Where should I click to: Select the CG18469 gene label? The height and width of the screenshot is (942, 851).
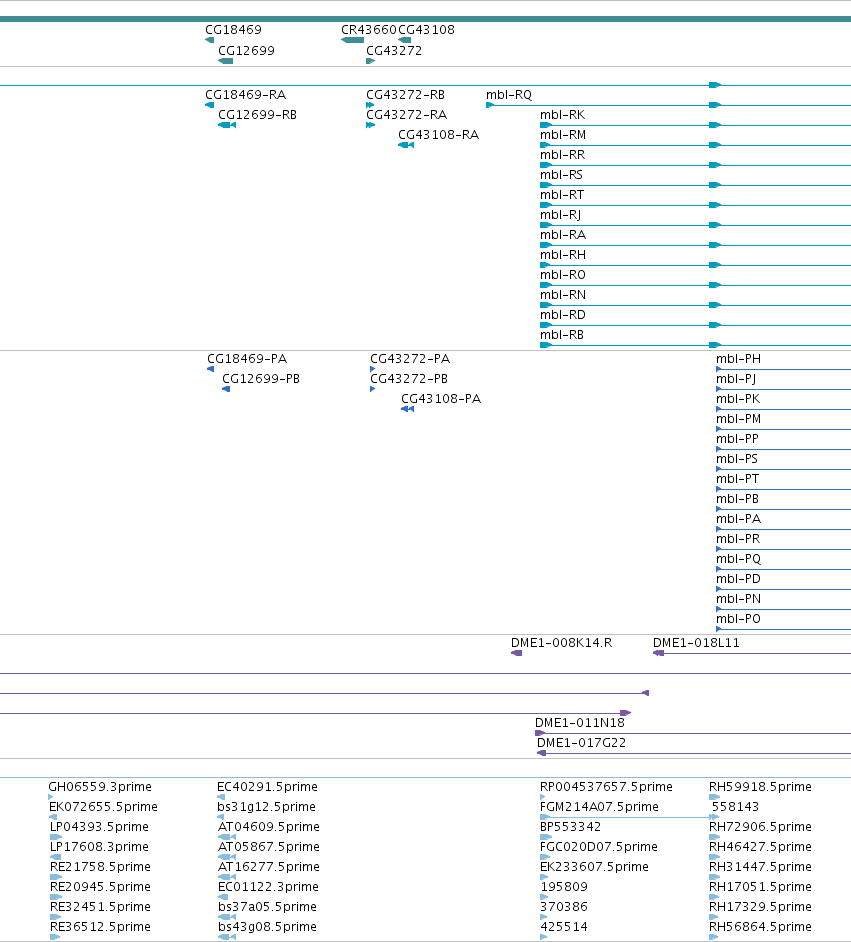click(234, 29)
